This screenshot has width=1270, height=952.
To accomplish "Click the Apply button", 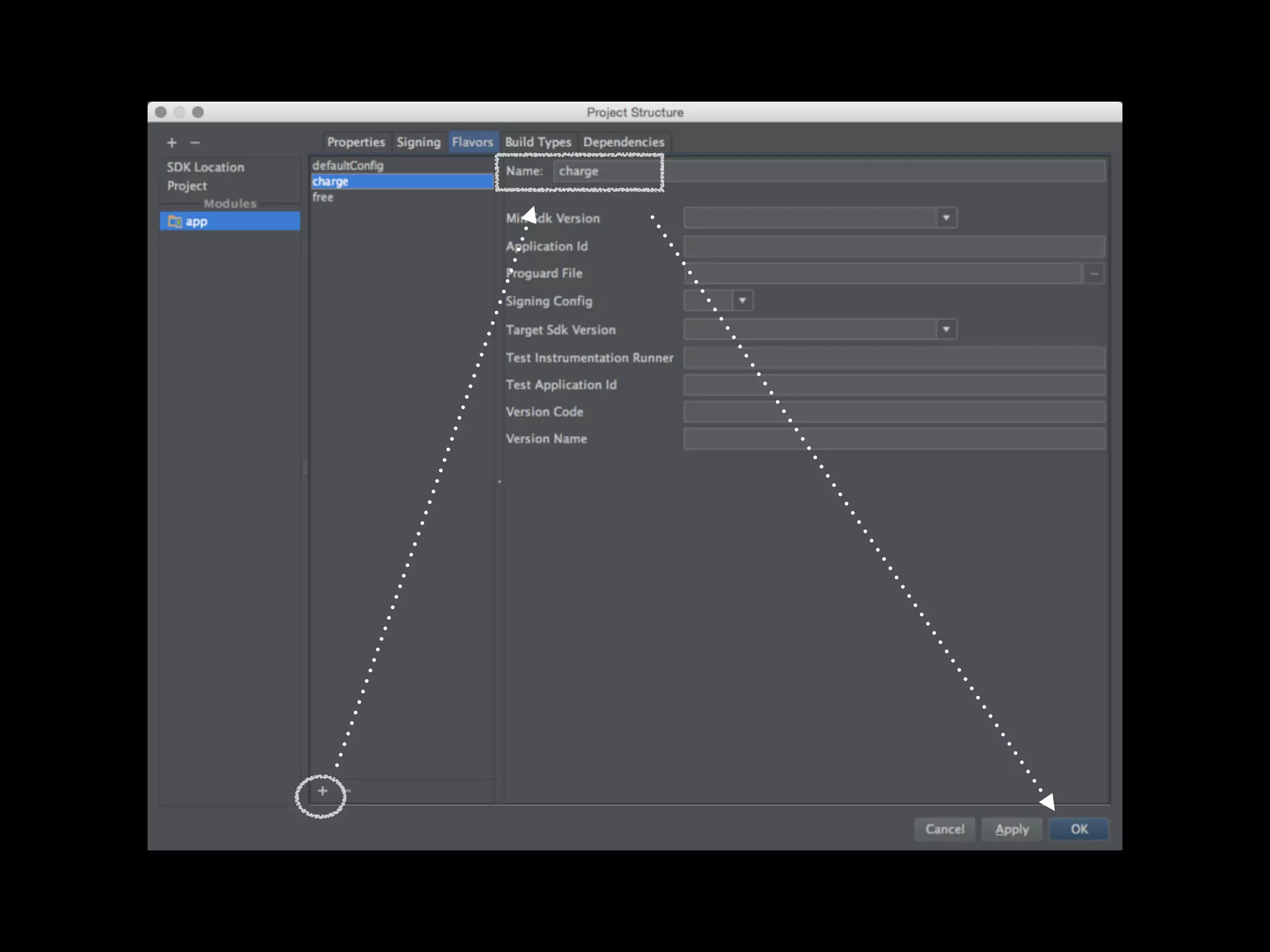I will (1011, 829).
